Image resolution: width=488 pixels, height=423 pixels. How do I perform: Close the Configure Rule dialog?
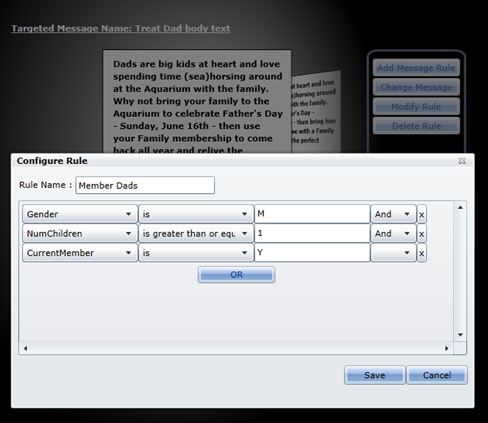[462, 161]
